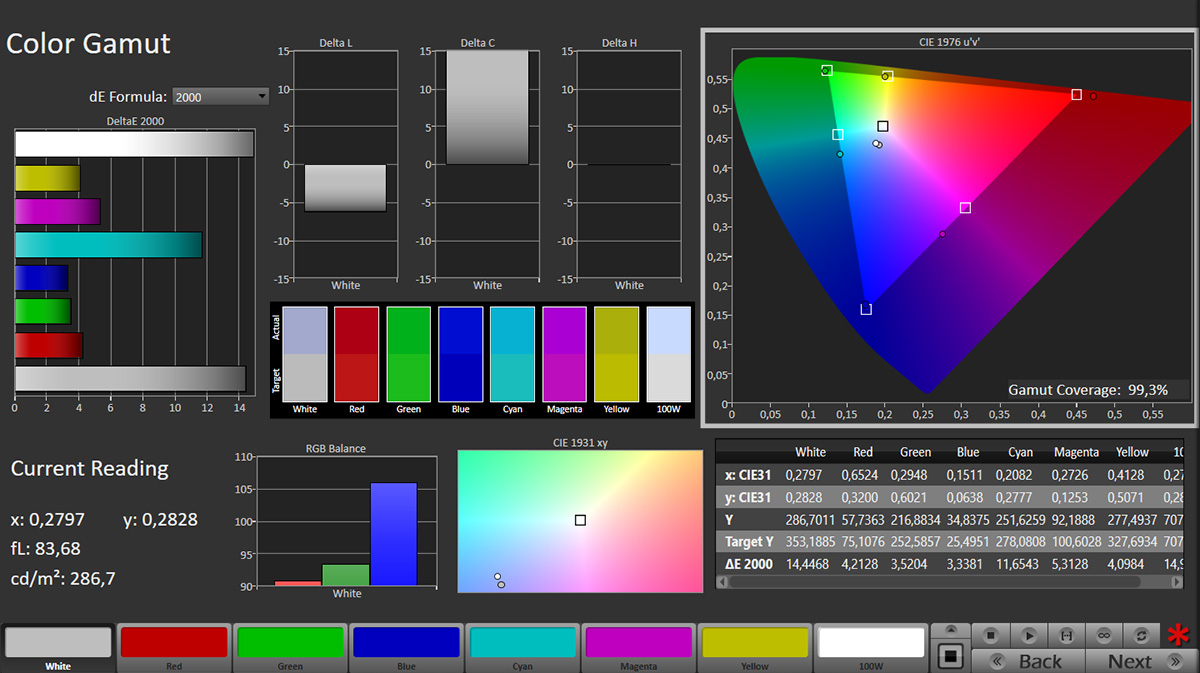Image resolution: width=1200 pixels, height=673 pixels.
Task: Click the 'cd/m²: 286,7' reading
Action: tap(63, 578)
